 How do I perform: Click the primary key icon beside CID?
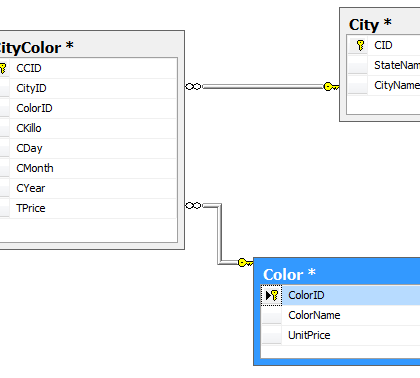point(360,45)
